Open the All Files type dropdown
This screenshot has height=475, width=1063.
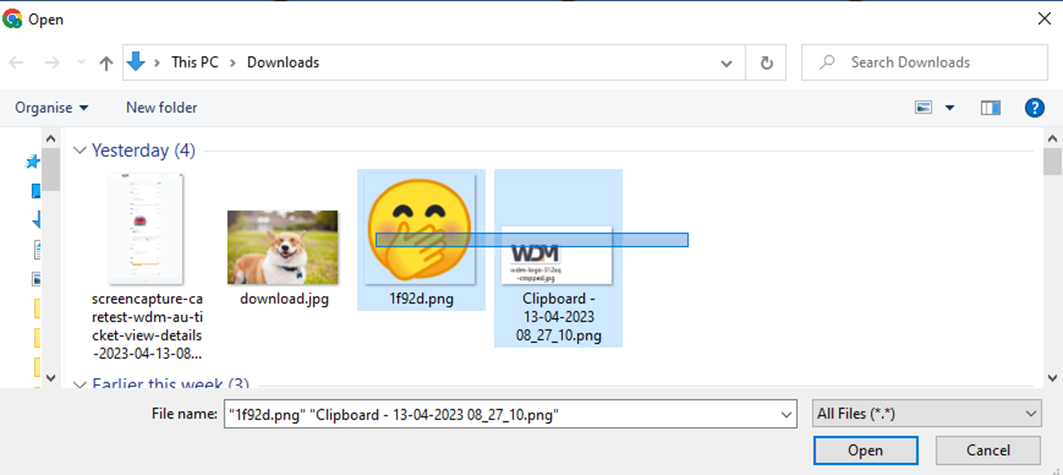tap(927, 413)
